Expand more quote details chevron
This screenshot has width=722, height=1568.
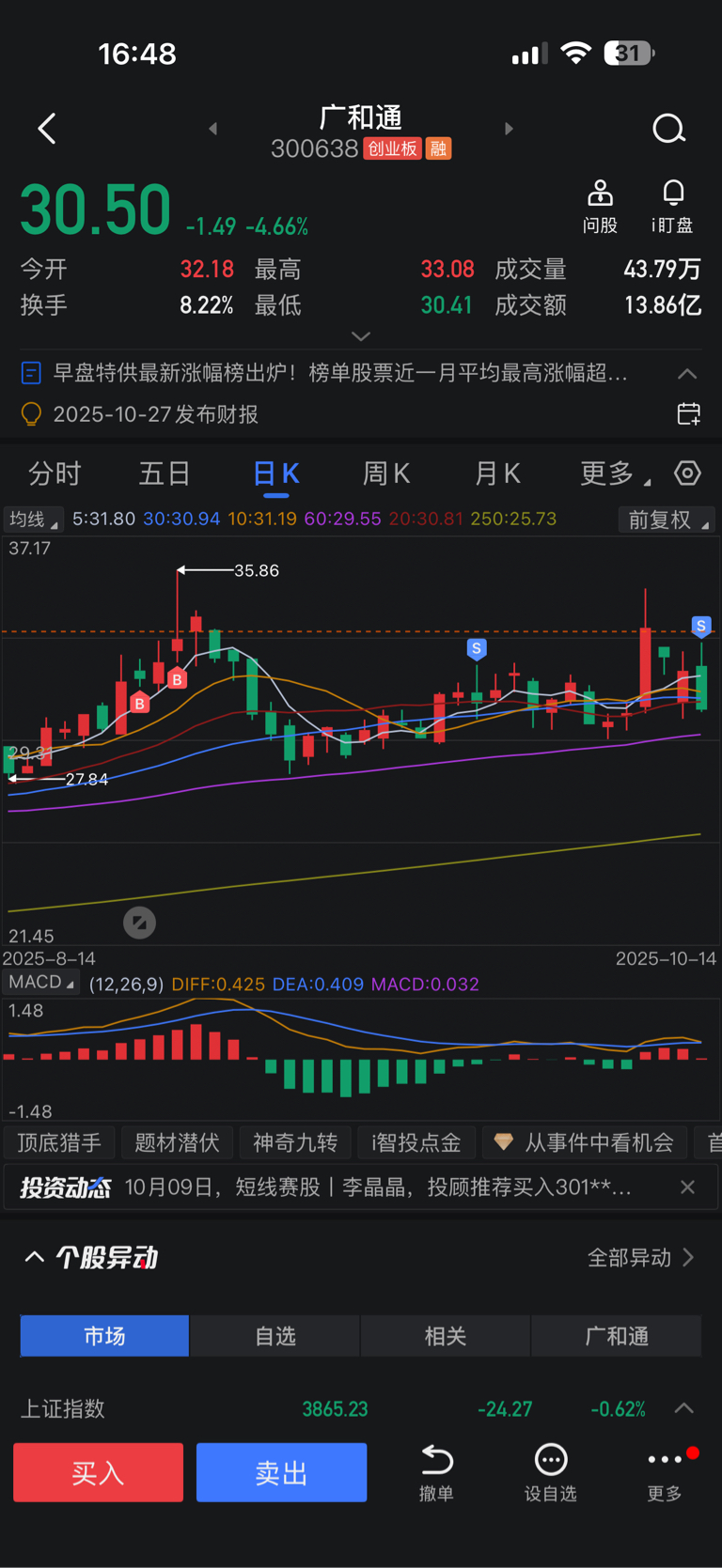point(361,335)
